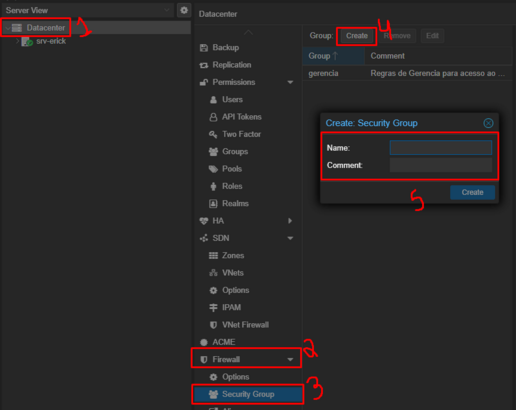Screen dimensions: 516x410
Task: Expand the srv-erick tree node arrow
Action: click(18, 41)
